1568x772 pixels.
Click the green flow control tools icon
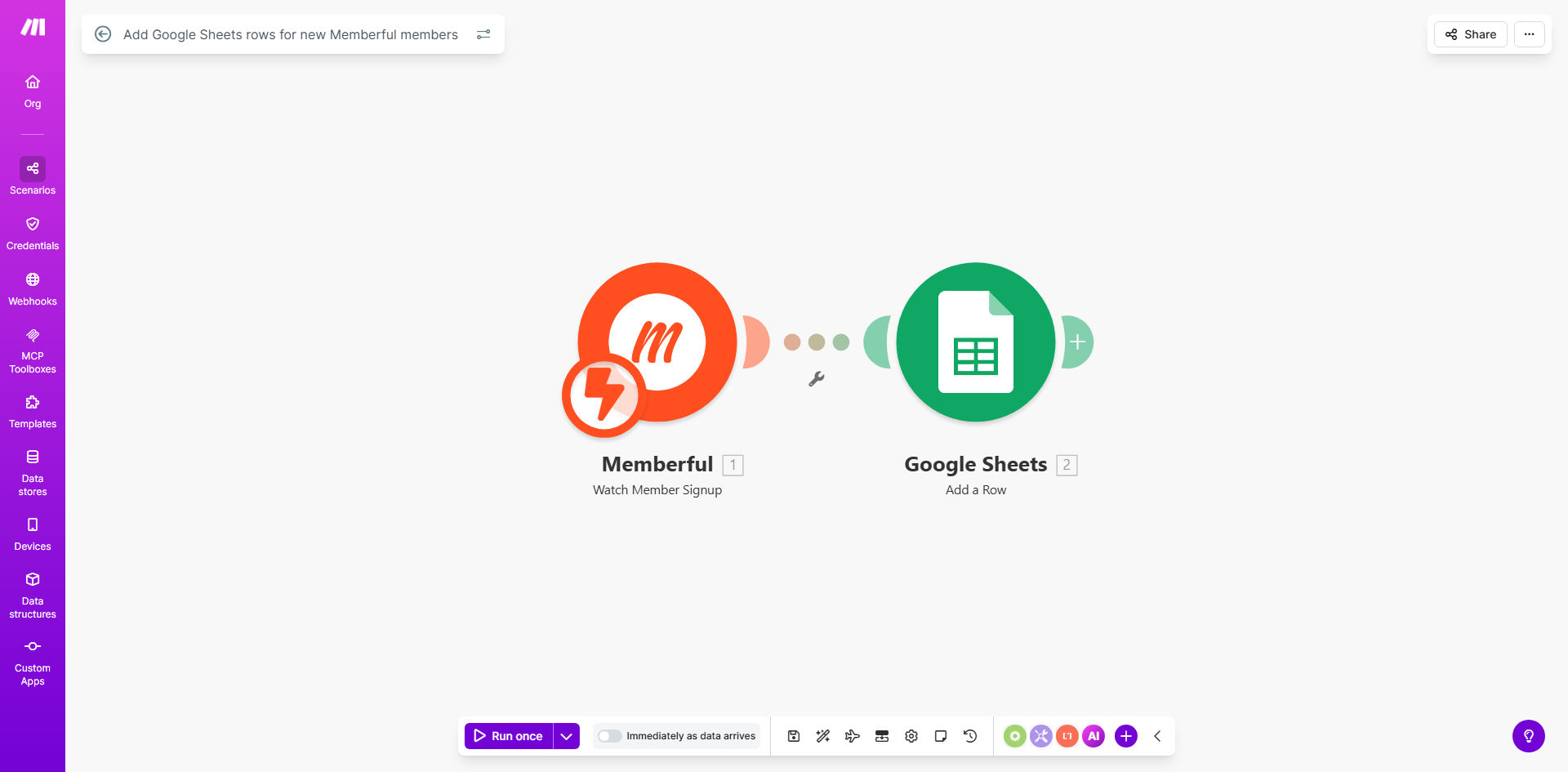coord(1015,736)
